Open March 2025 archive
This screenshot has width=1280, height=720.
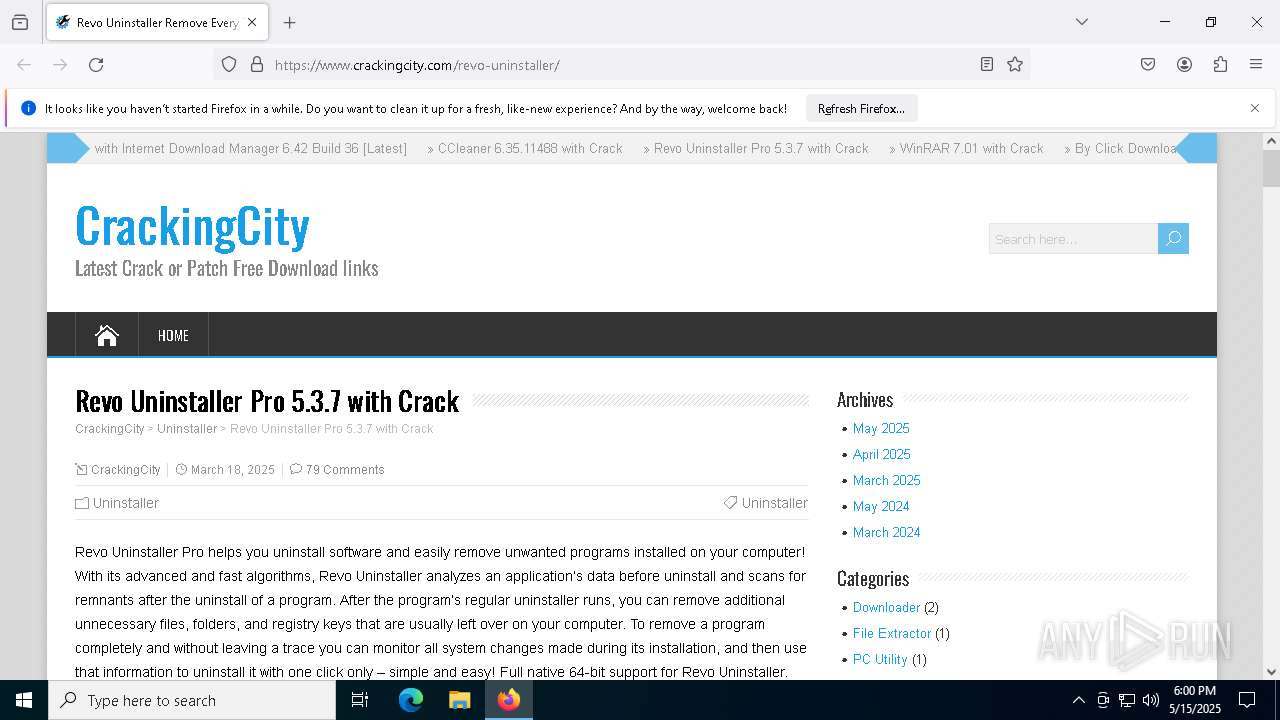pyautogui.click(x=887, y=480)
